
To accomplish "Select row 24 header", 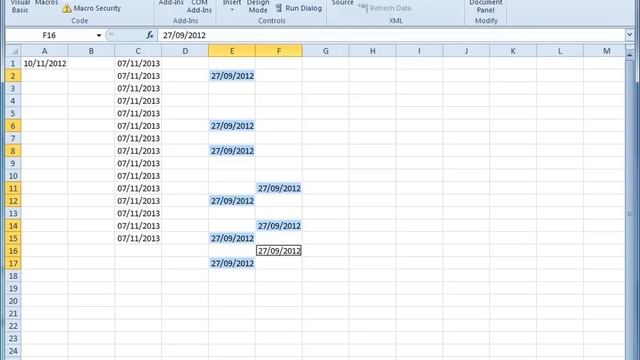I will pyautogui.click(x=13, y=351).
